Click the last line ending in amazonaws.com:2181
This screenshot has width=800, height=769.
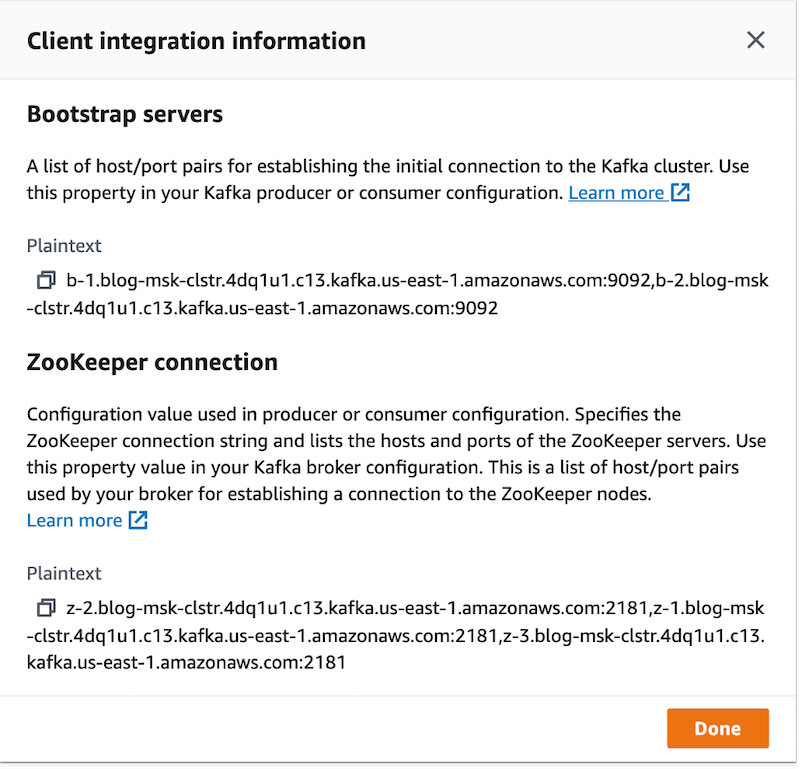click(x=186, y=661)
